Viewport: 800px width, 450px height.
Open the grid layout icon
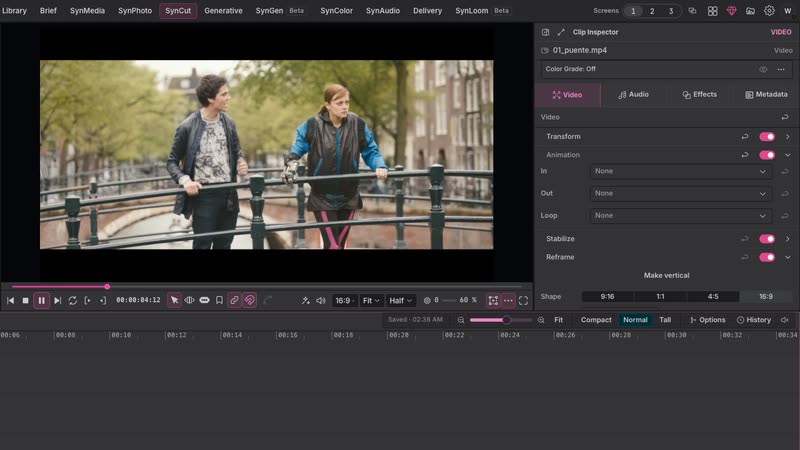pos(712,11)
